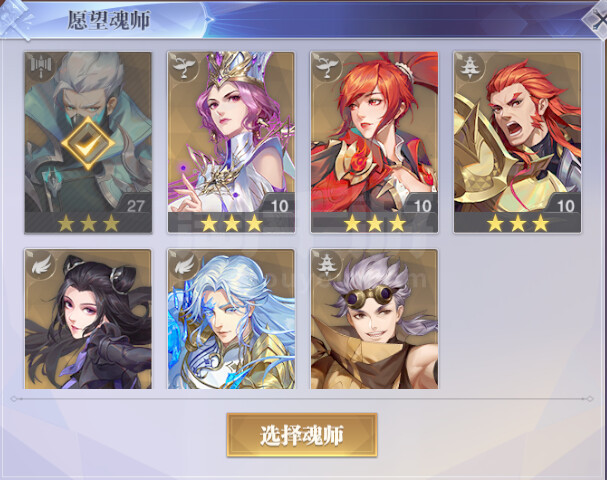Click the 愿望魂师 title header
This screenshot has height=480, width=607.
(108, 20)
